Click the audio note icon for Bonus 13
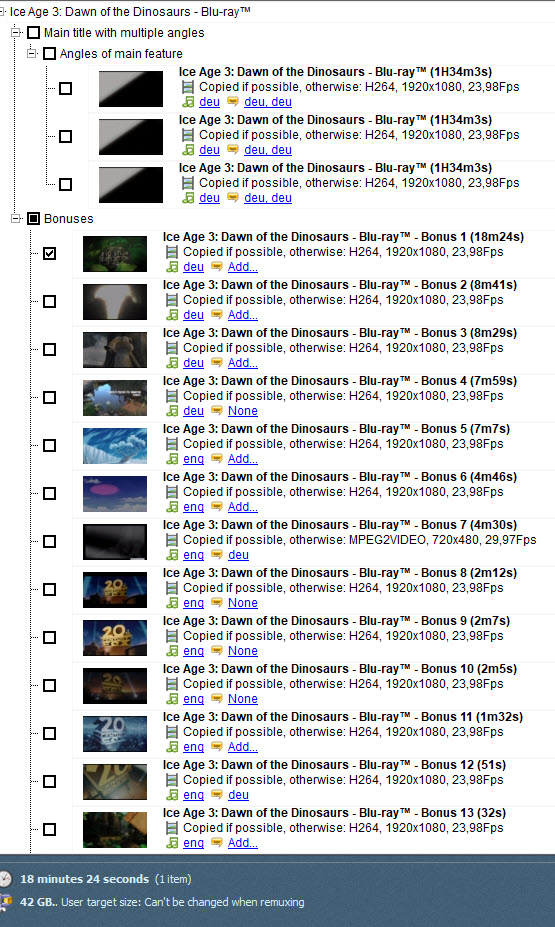555x927 pixels. click(171, 842)
